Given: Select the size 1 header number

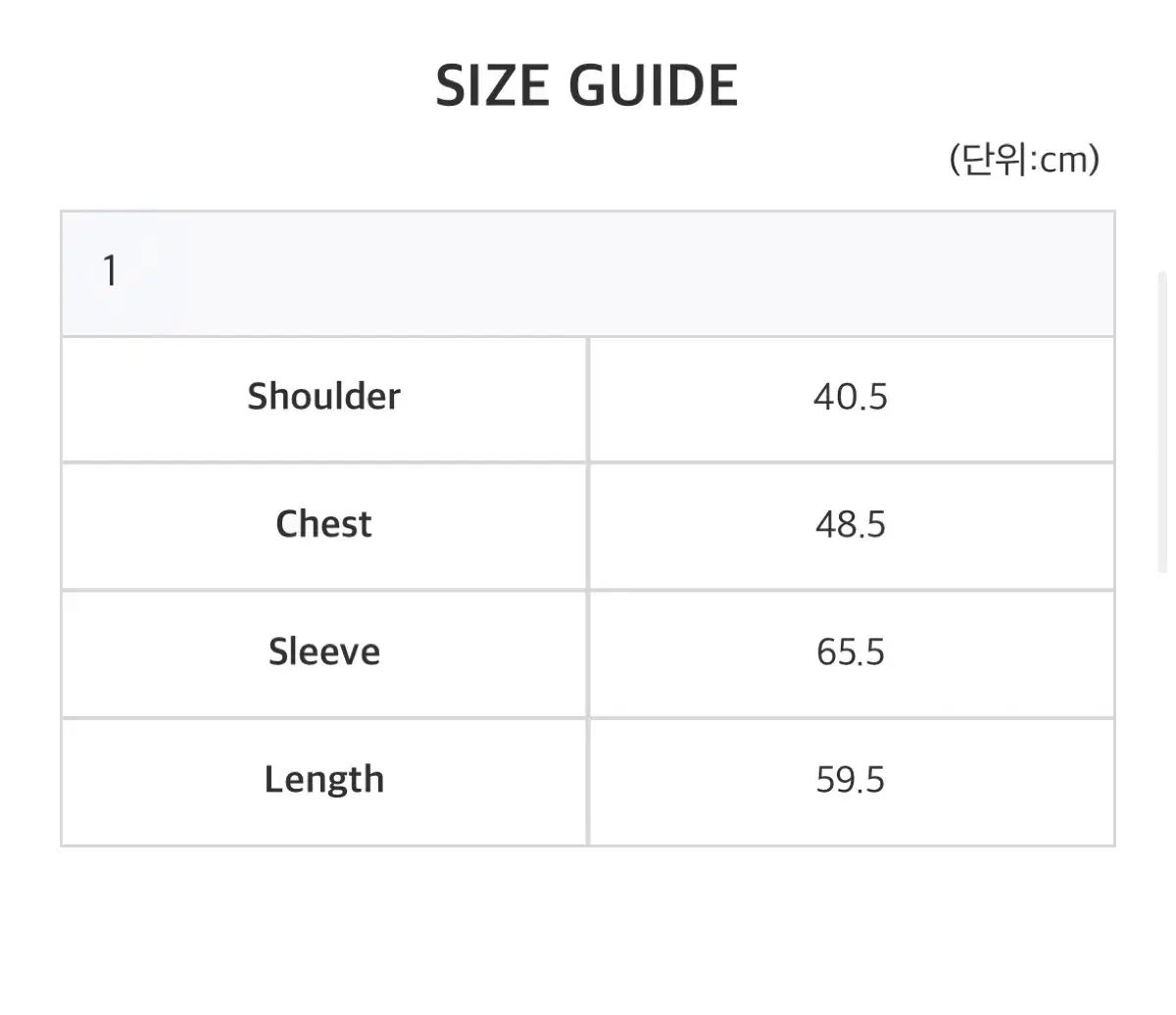Looking at the screenshot, I should pyautogui.click(x=110, y=271).
